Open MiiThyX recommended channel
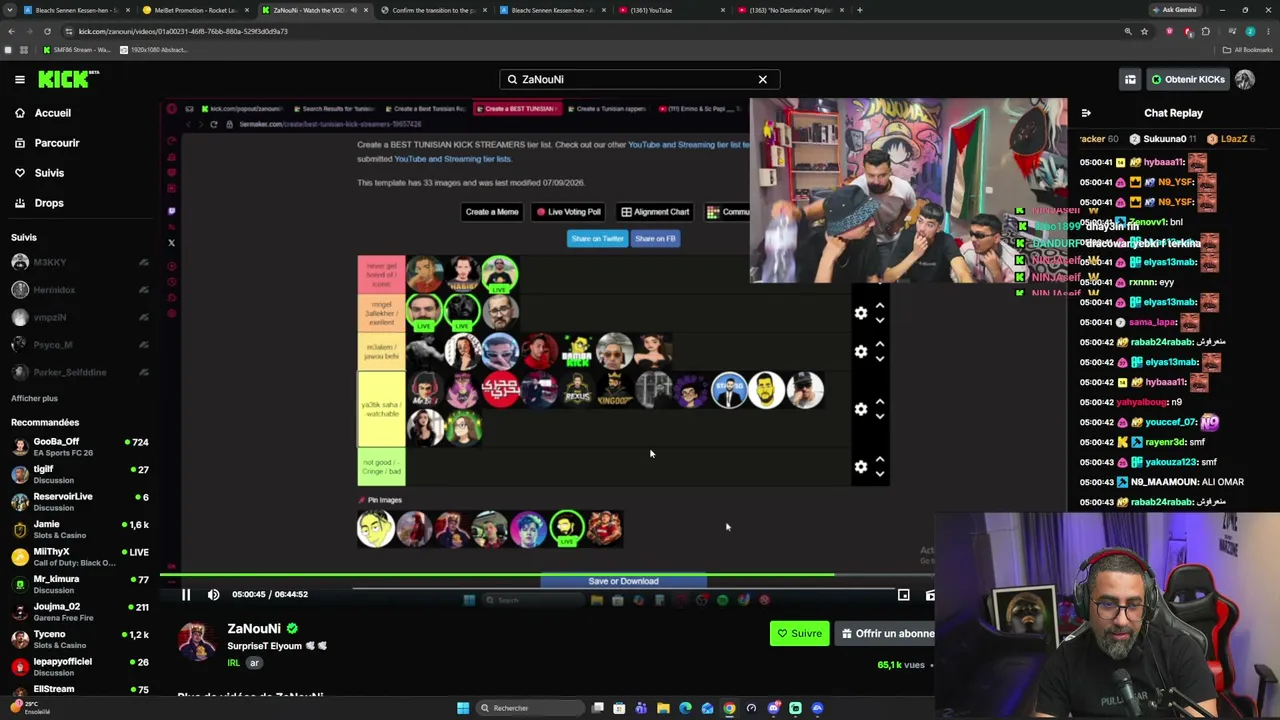This screenshot has width=1280, height=720. point(80,557)
